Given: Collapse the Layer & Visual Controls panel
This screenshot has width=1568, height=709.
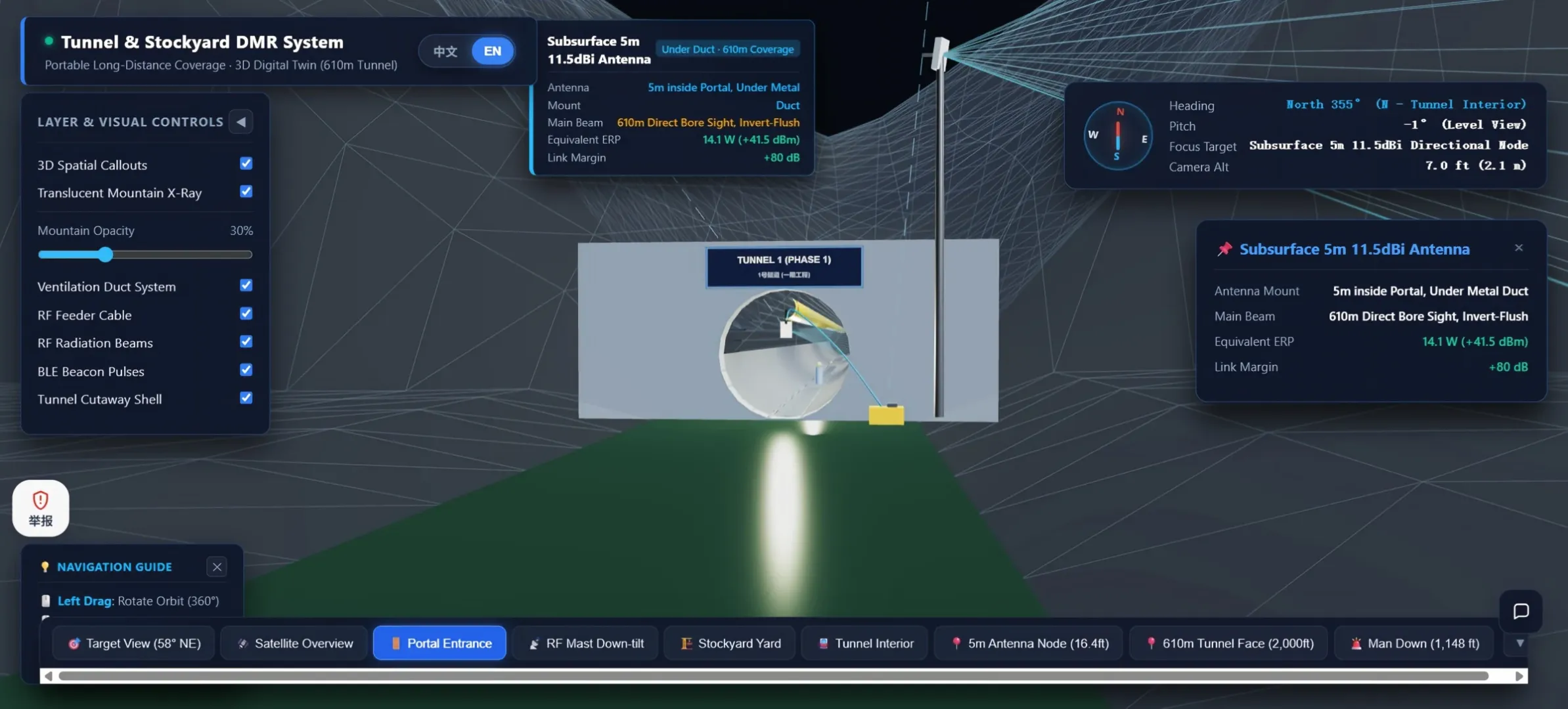Looking at the screenshot, I should coord(241,122).
